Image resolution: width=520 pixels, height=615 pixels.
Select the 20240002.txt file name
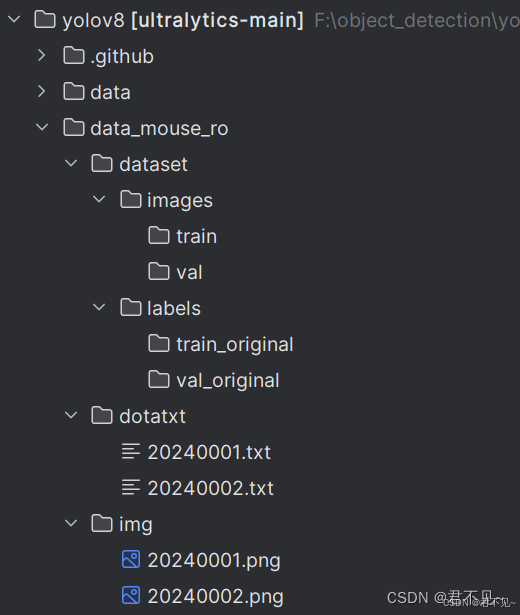click(211, 488)
